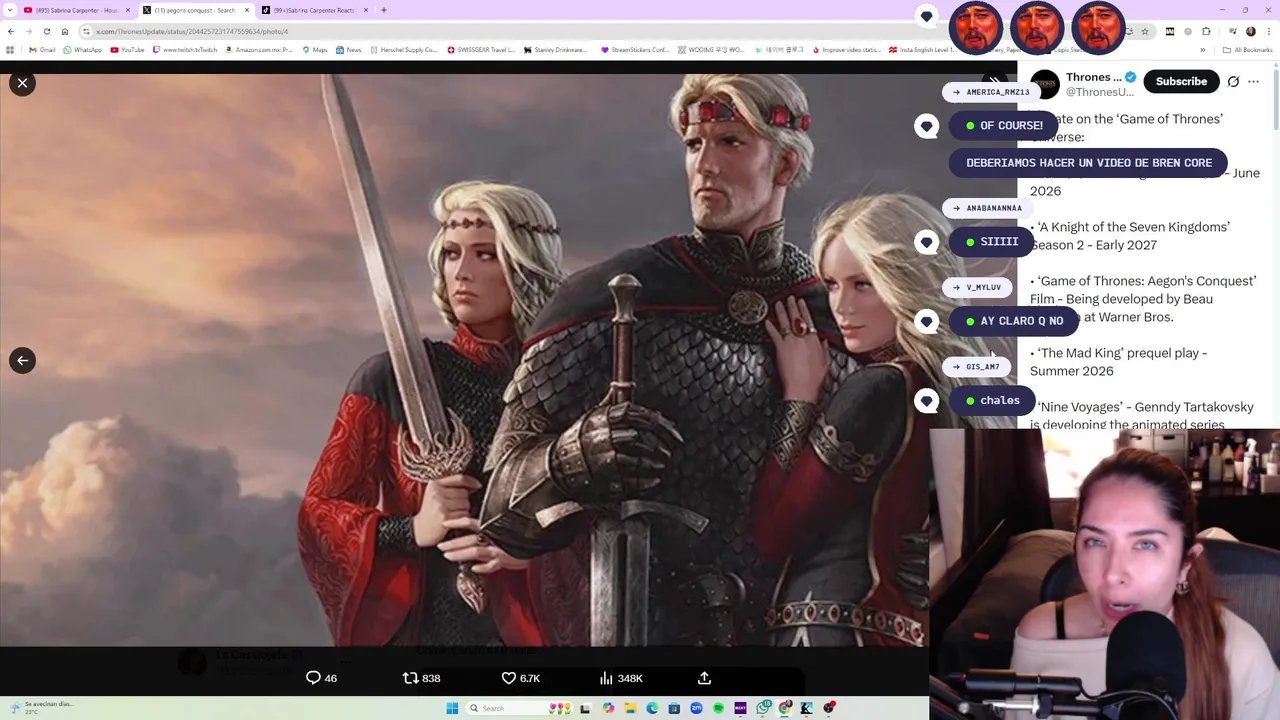Viewport: 1280px width, 720px height.
Task: Click the heart beside 'SIIIII' chat message
Action: (x=926, y=242)
